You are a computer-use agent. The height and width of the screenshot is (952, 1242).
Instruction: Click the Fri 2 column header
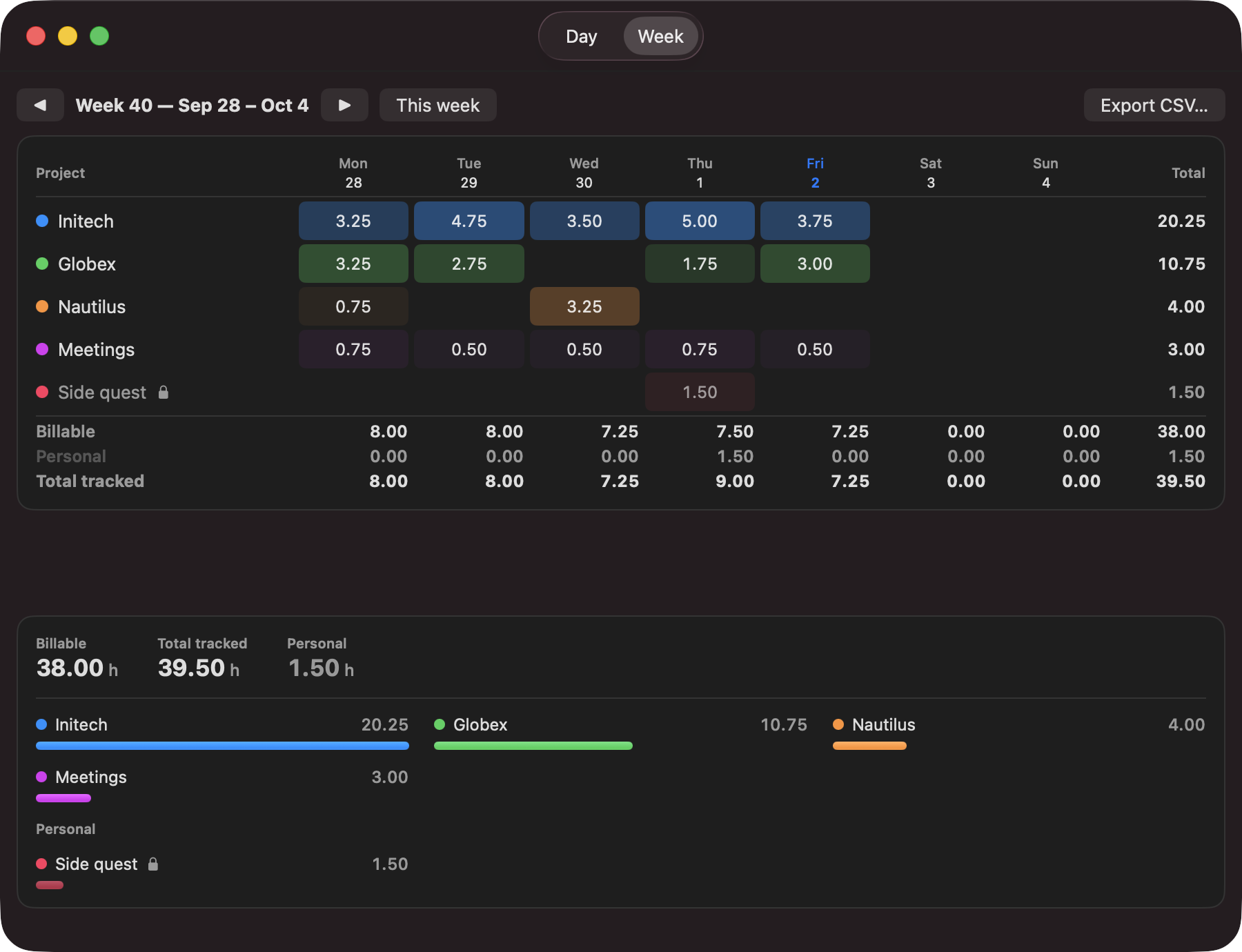815,172
